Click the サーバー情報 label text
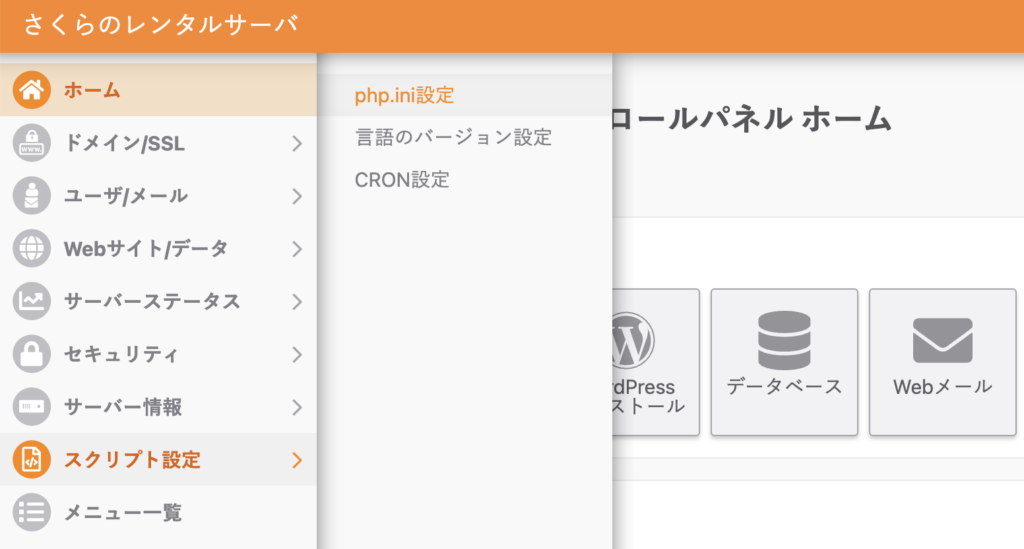This screenshot has width=1024, height=549. point(123,408)
